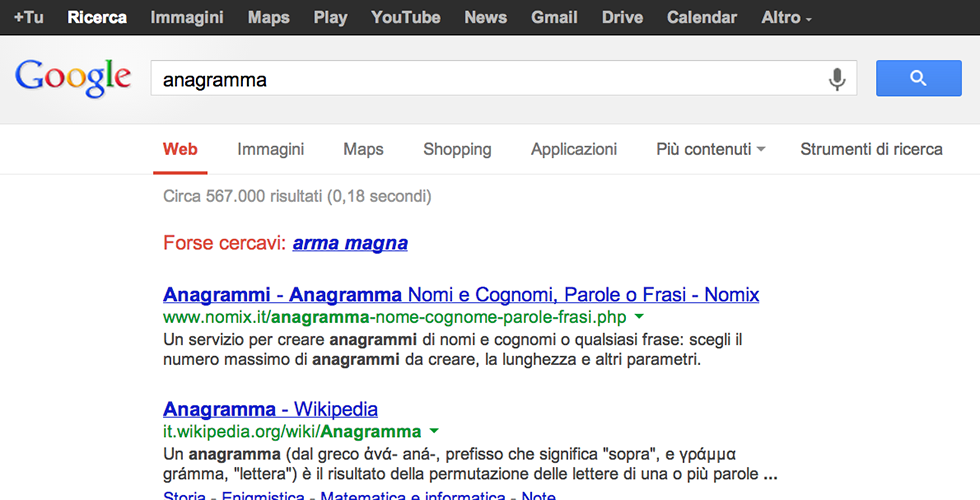980x500 pixels.
Task: Go to Gmail in the top bar
Action: [554, 17]
